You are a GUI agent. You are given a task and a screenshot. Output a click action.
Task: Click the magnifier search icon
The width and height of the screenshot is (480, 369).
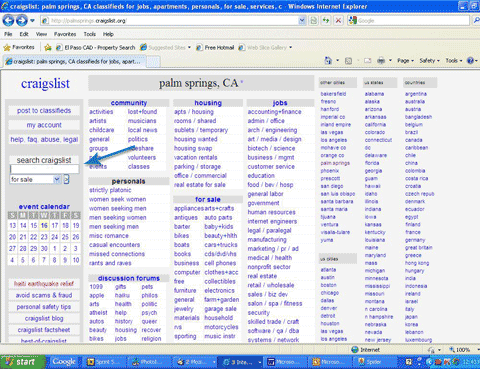click(476, 21)
